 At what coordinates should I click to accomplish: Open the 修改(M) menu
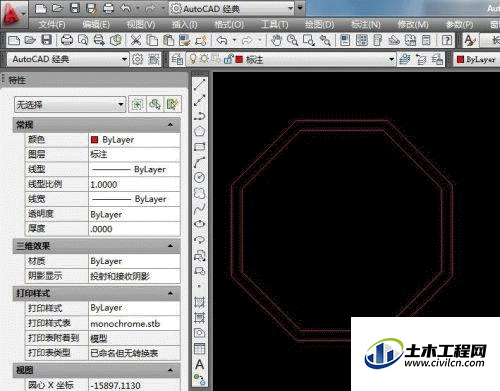coord(413,24)
